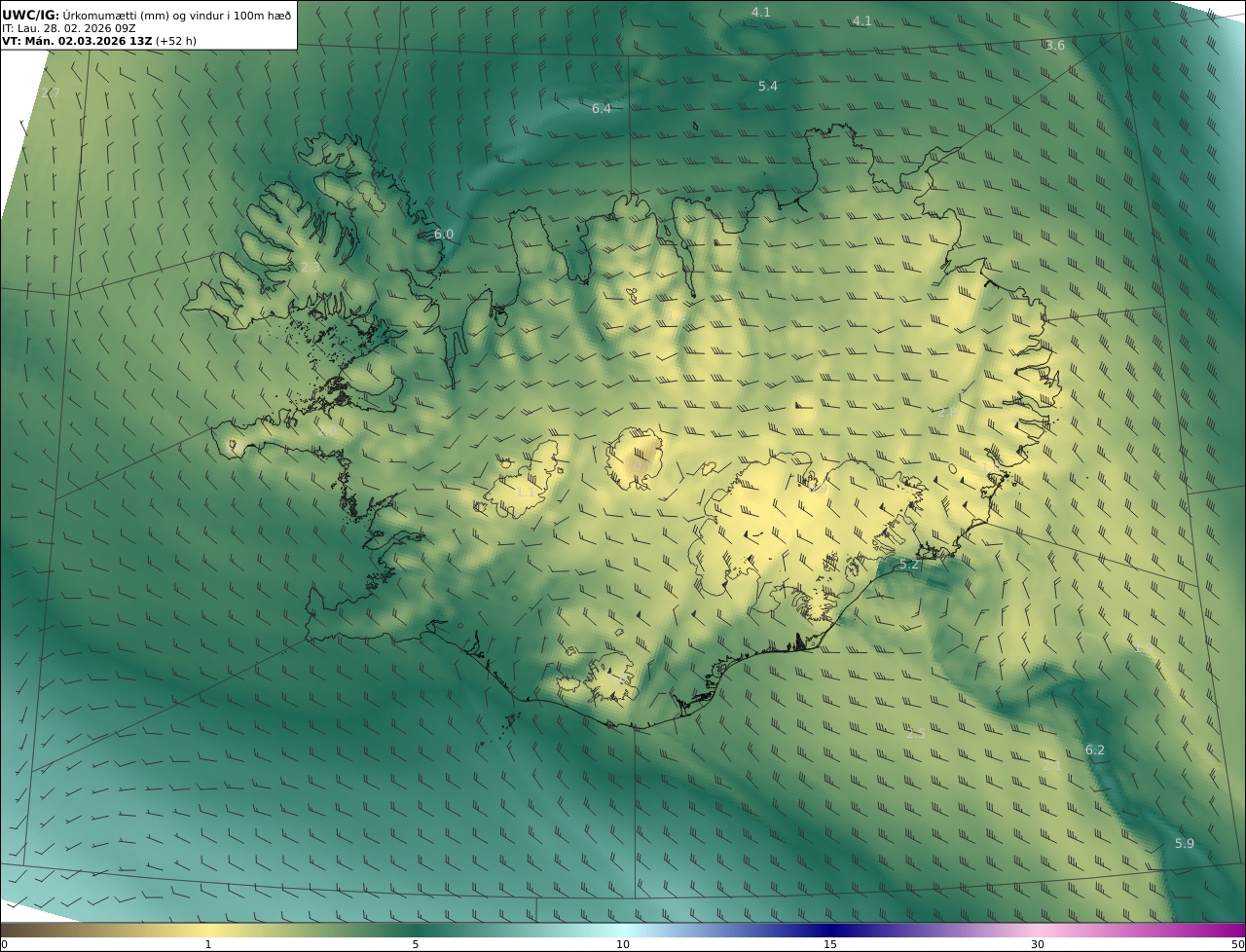Click the 2.1 value label over the sea

pyautogui.click(x=1052, y=765)
